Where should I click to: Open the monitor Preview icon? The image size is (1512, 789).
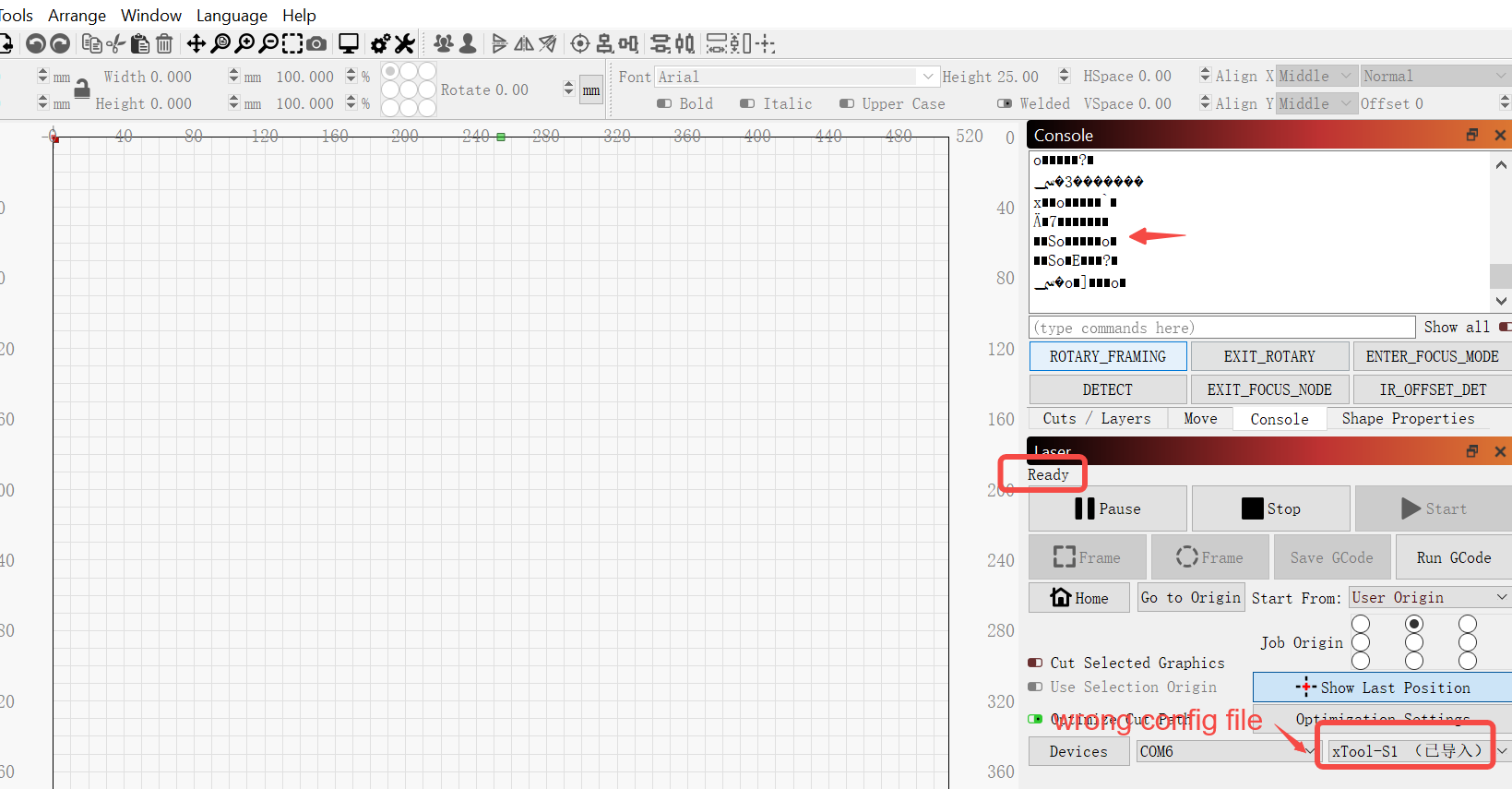(349, 43)
